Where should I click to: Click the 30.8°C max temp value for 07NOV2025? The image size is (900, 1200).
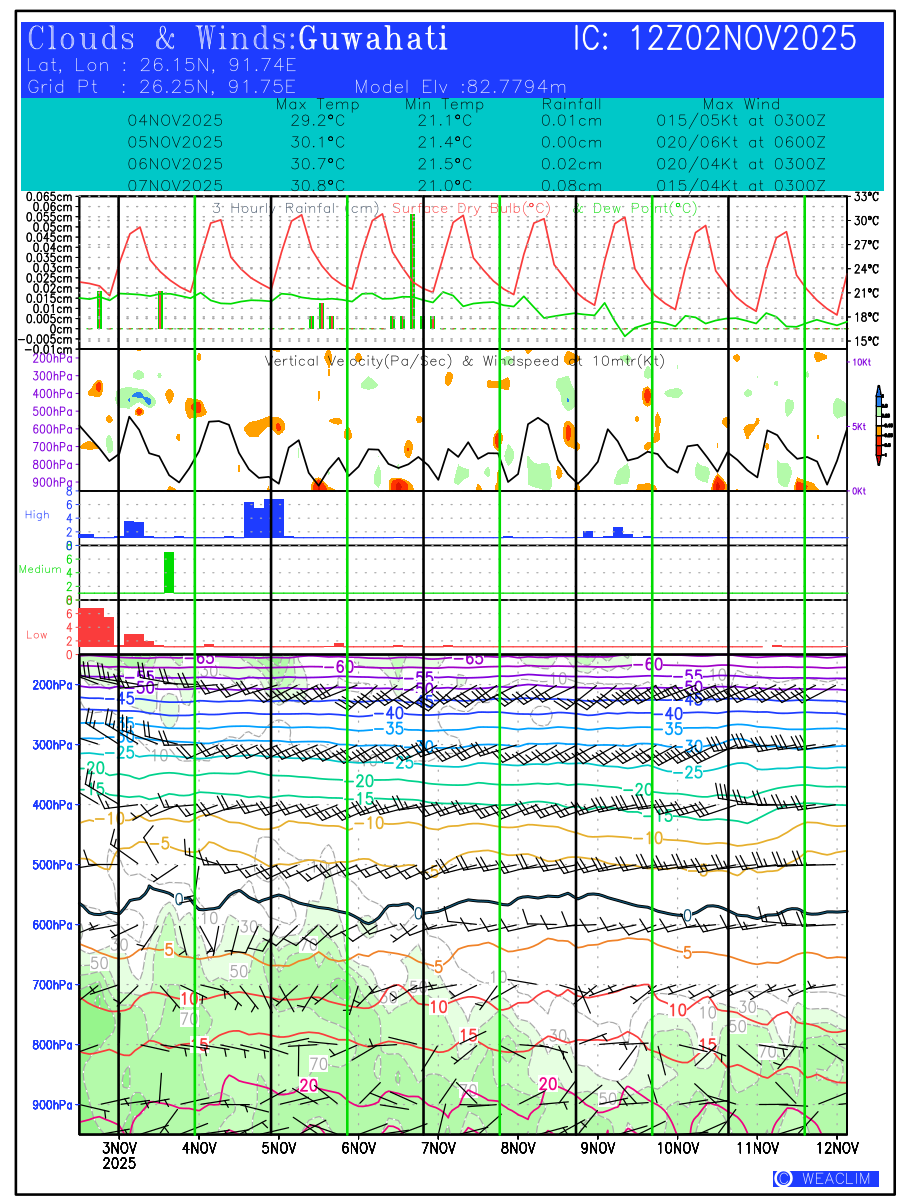[317, 186]
